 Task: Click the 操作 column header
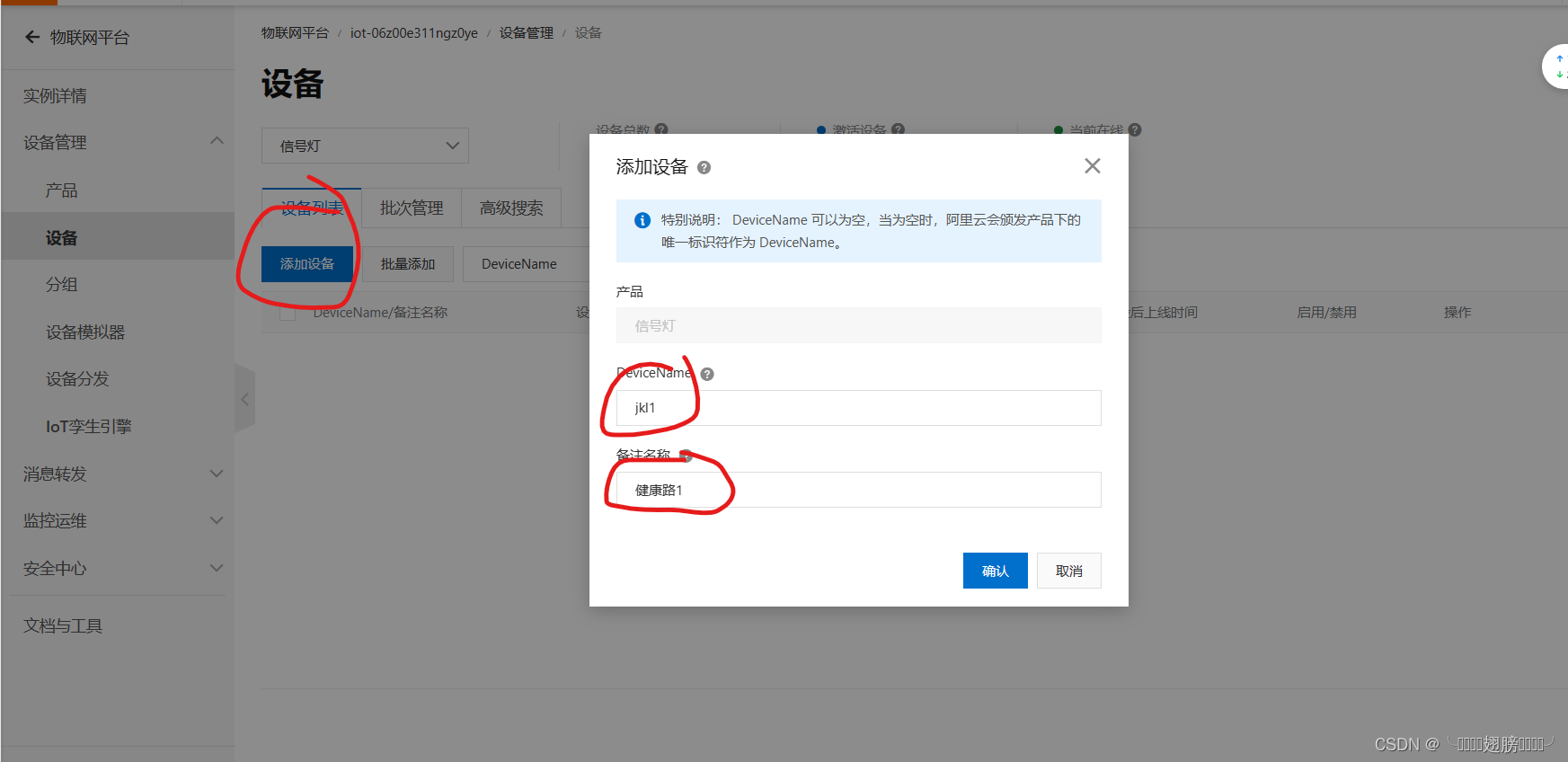pos(1457,313)
